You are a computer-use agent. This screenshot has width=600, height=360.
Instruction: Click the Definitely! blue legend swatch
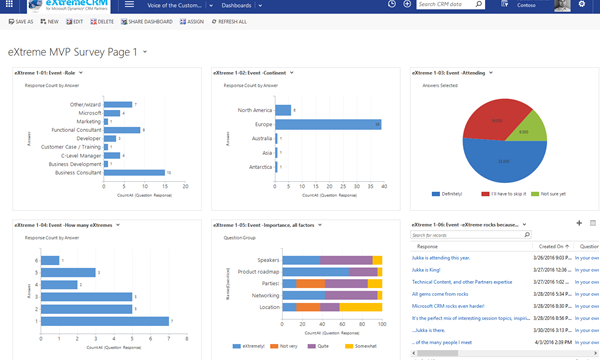435,194
